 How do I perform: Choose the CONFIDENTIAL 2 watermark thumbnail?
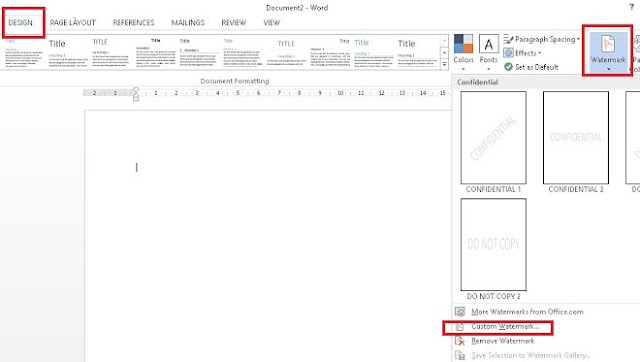[x=576, y=138]
